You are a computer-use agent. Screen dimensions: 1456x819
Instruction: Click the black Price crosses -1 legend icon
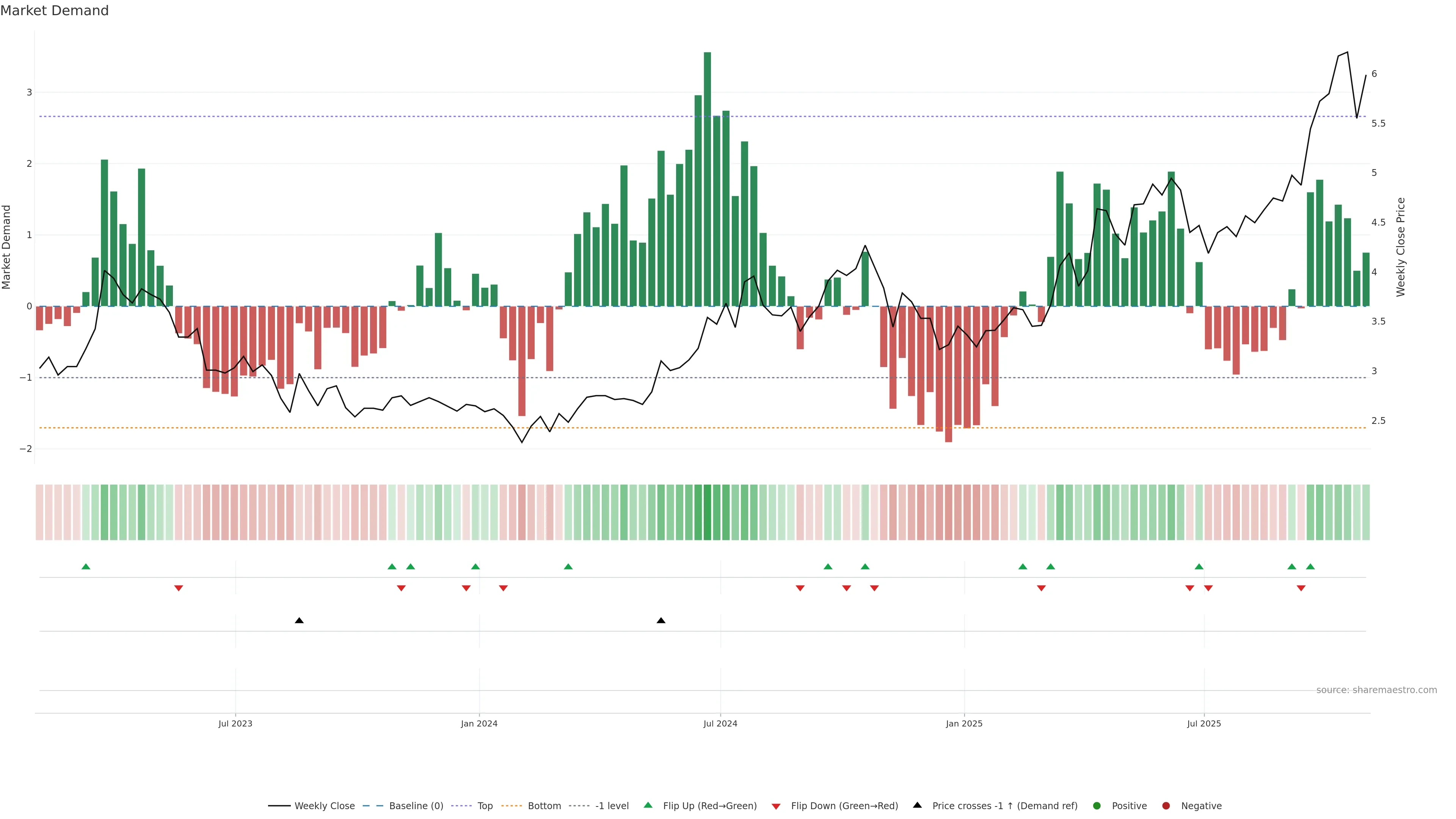click(917, 805)
